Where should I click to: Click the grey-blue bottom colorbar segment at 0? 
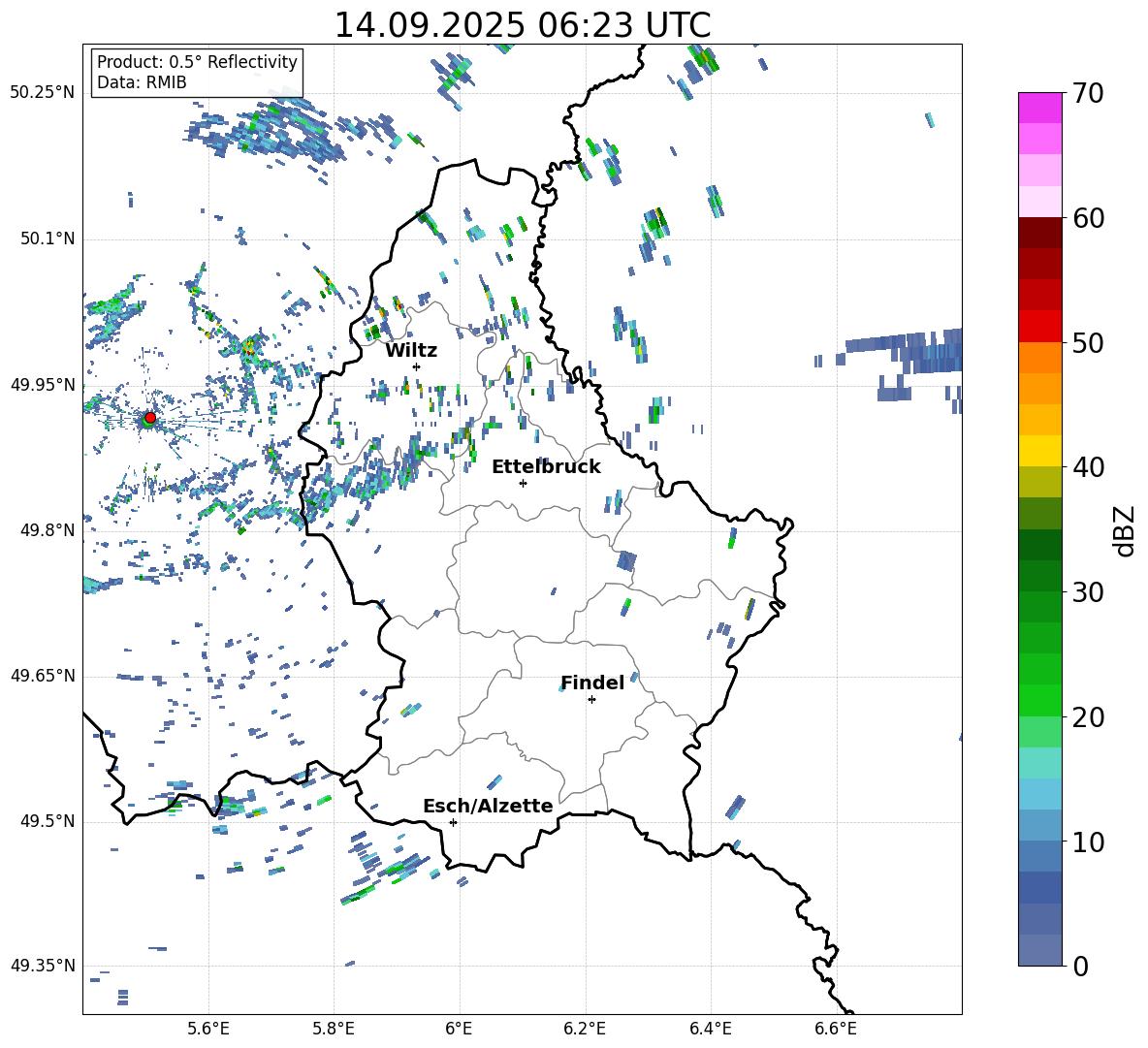coord(1039,950)
